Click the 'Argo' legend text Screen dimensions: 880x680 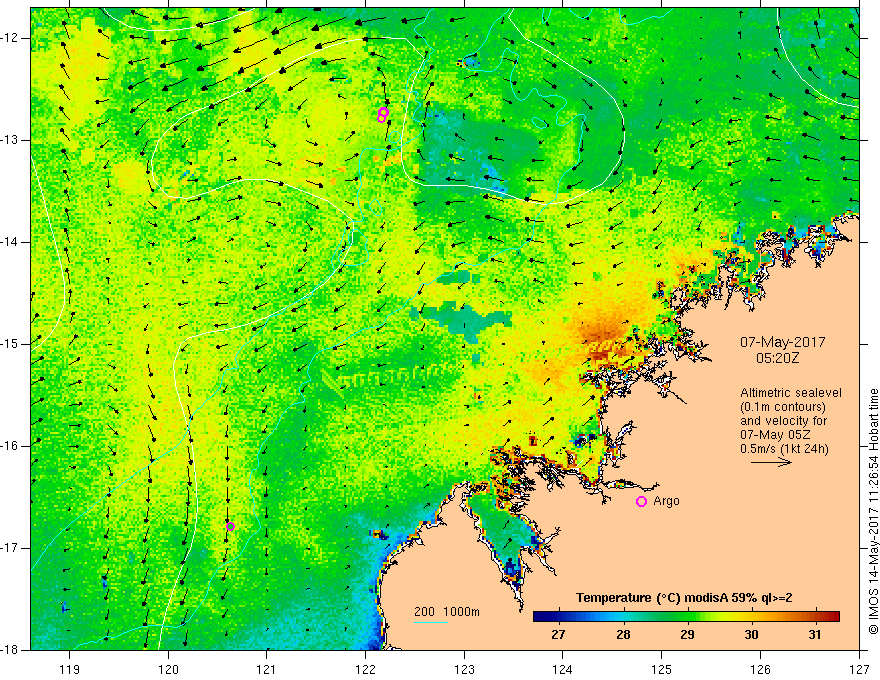(x=666, y=501)
